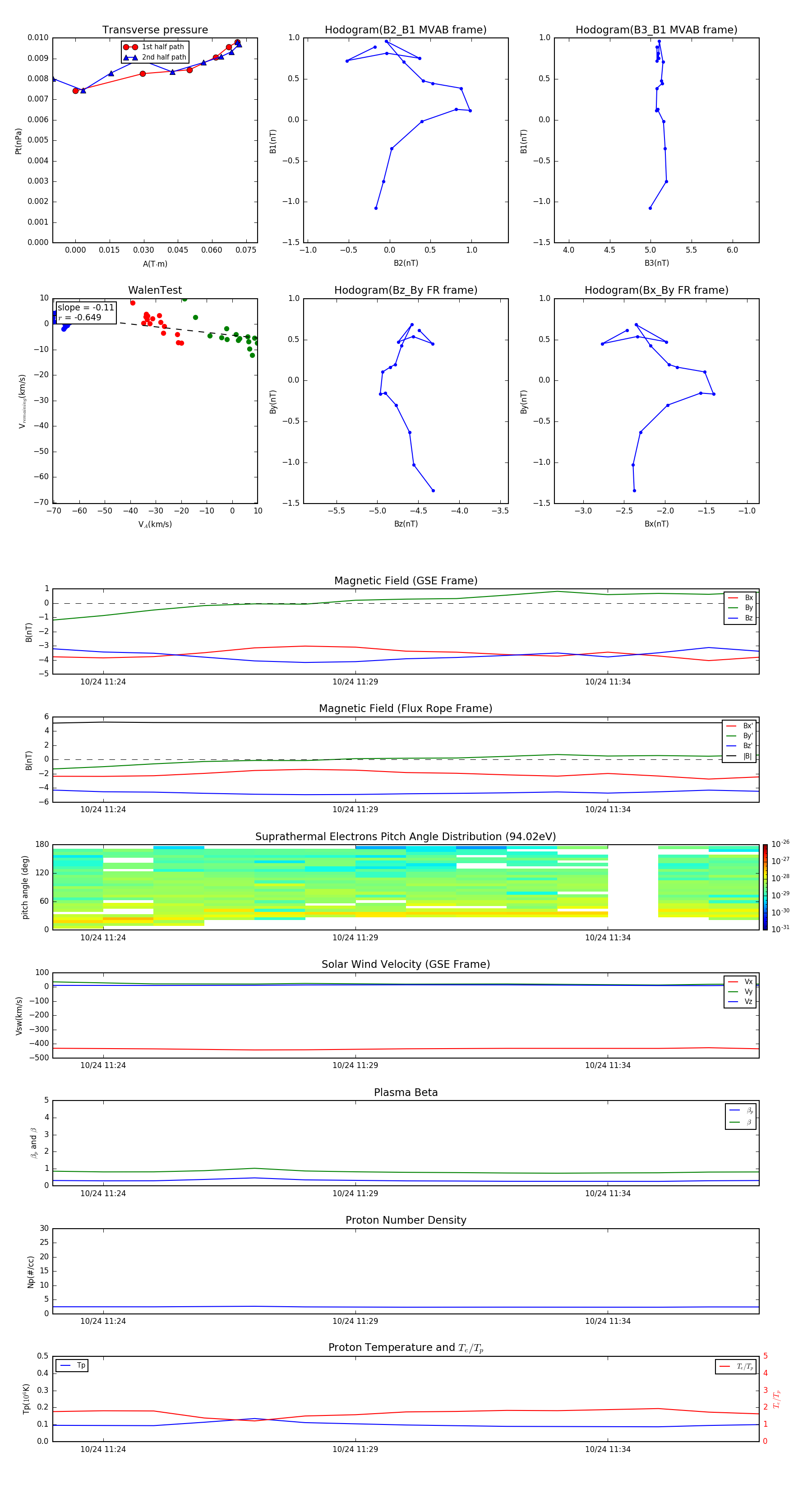Click "10/24 11:24" tick under GSE magnetic field plot
Viewport: 812px width, 1489px height.
coord(103,682)
